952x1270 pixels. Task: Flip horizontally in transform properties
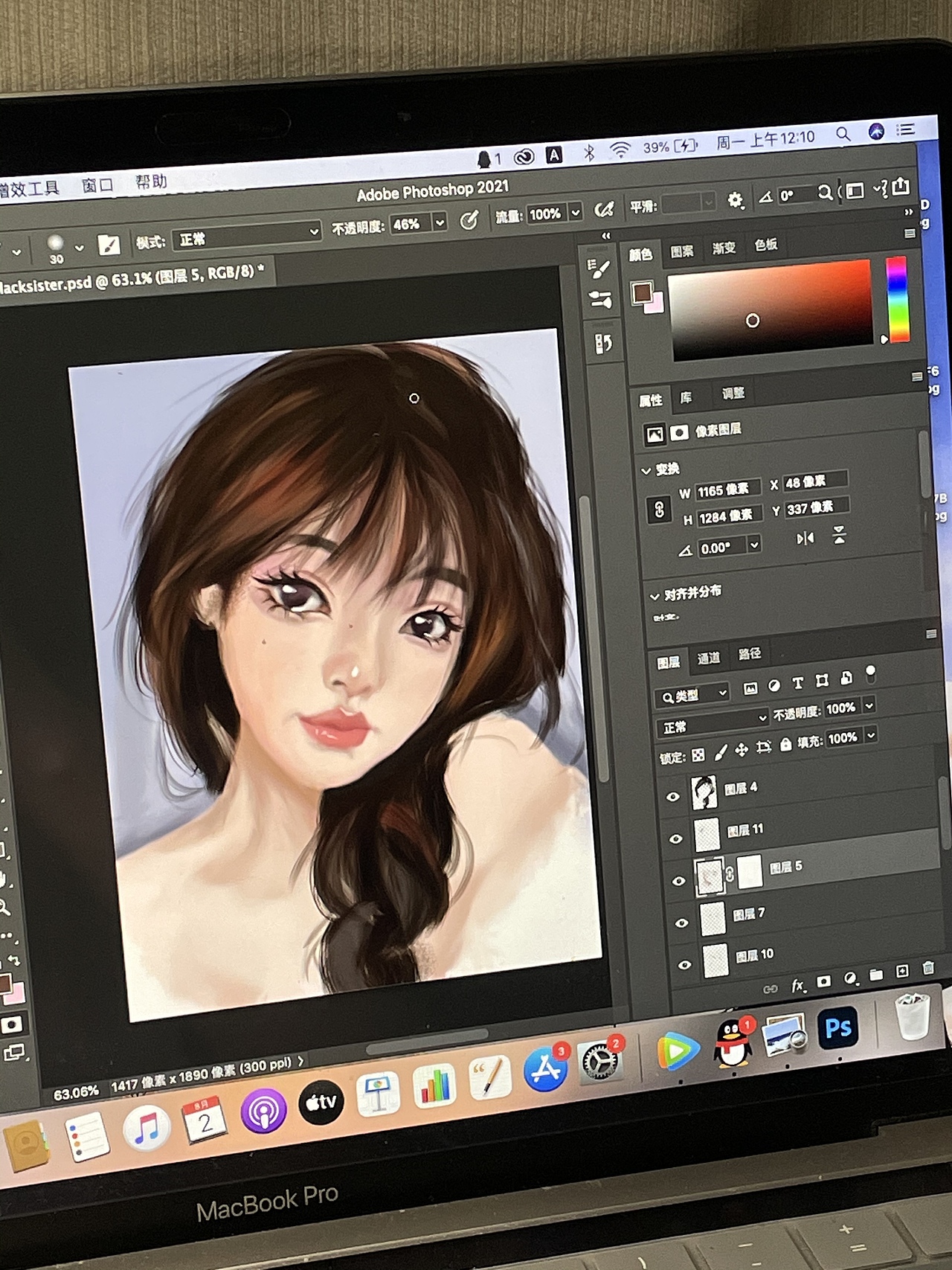click(x=805, y=538)
